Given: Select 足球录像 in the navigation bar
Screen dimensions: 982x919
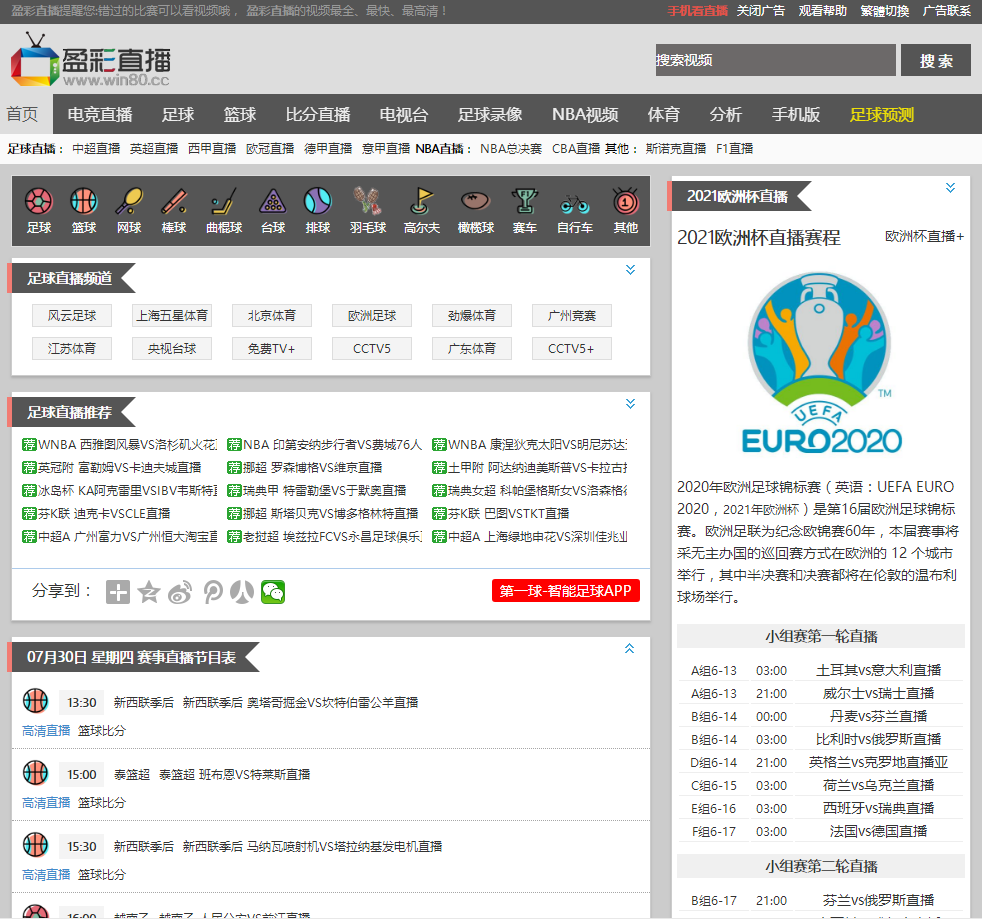Looking at the screenshot, I should click(x=490, y=115).
